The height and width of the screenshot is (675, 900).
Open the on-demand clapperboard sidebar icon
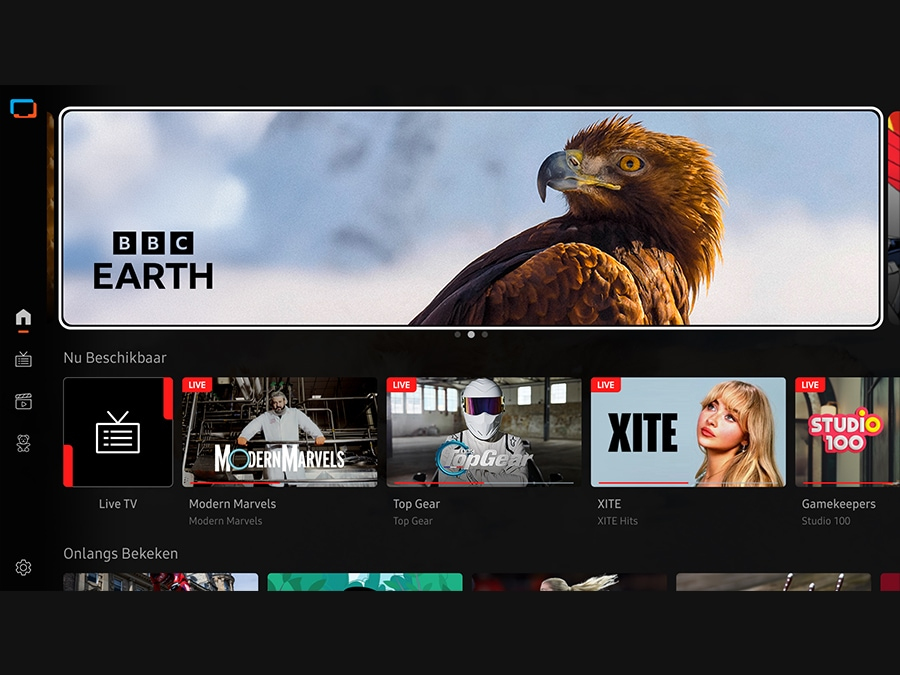[x=23, y=401]
